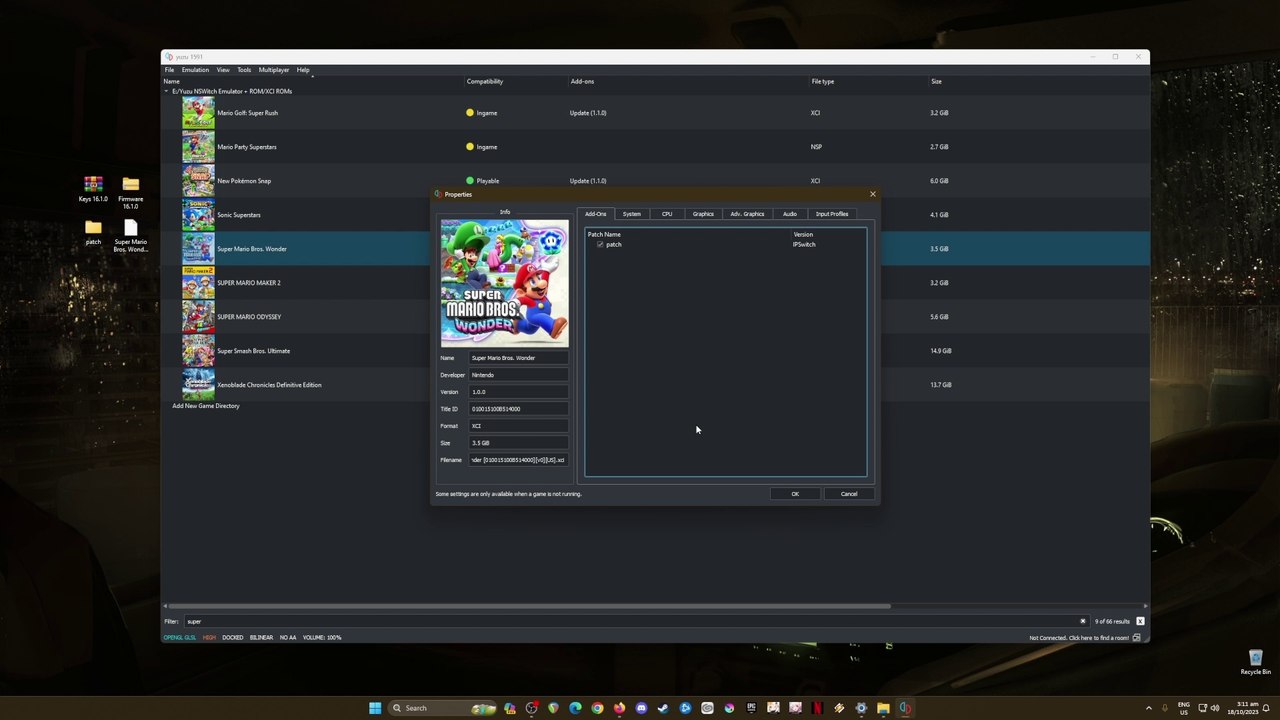Toggle DOCKED mode in the status bar

(x=233, y=637)
